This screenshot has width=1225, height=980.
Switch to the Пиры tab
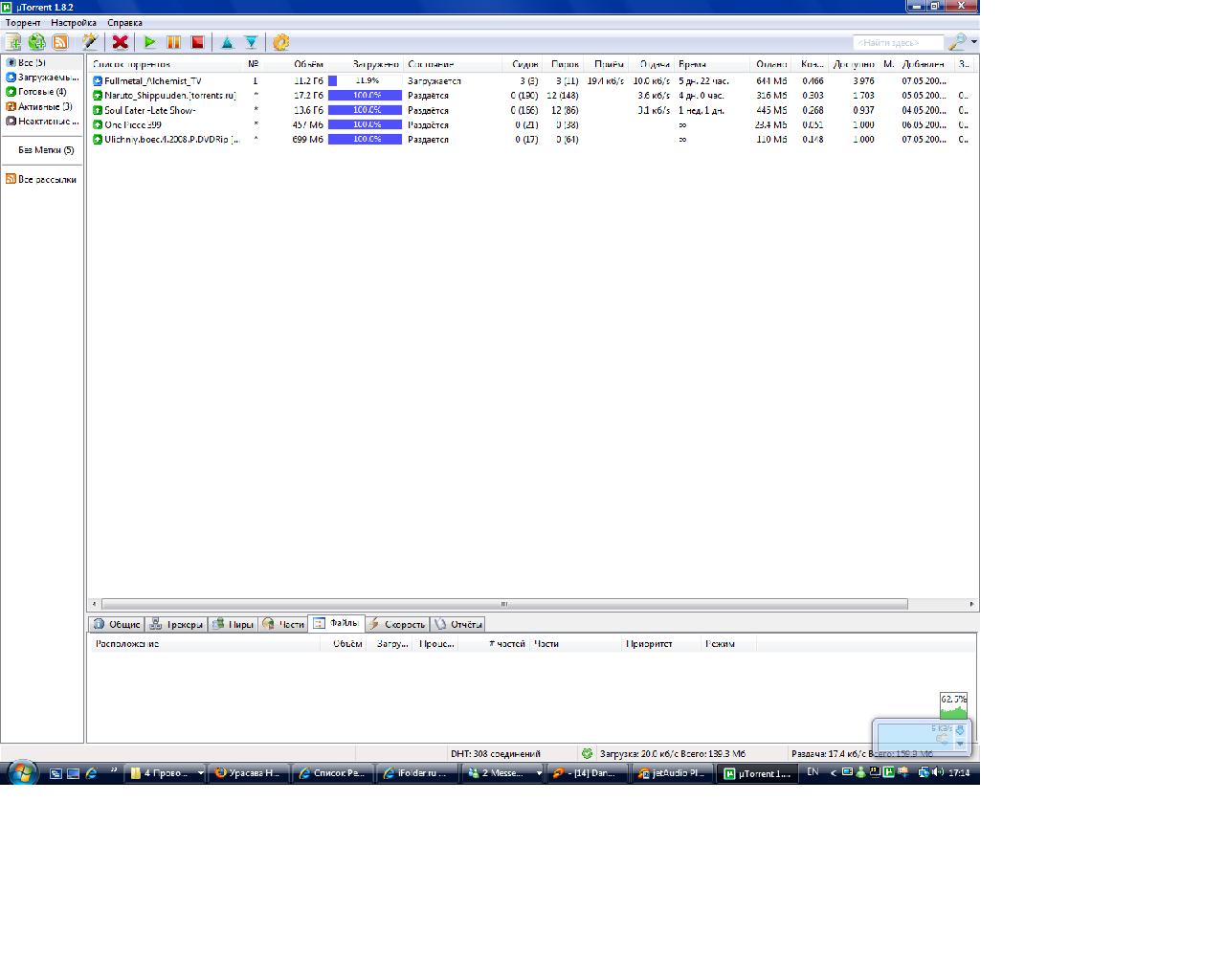(x=233, y=624)
